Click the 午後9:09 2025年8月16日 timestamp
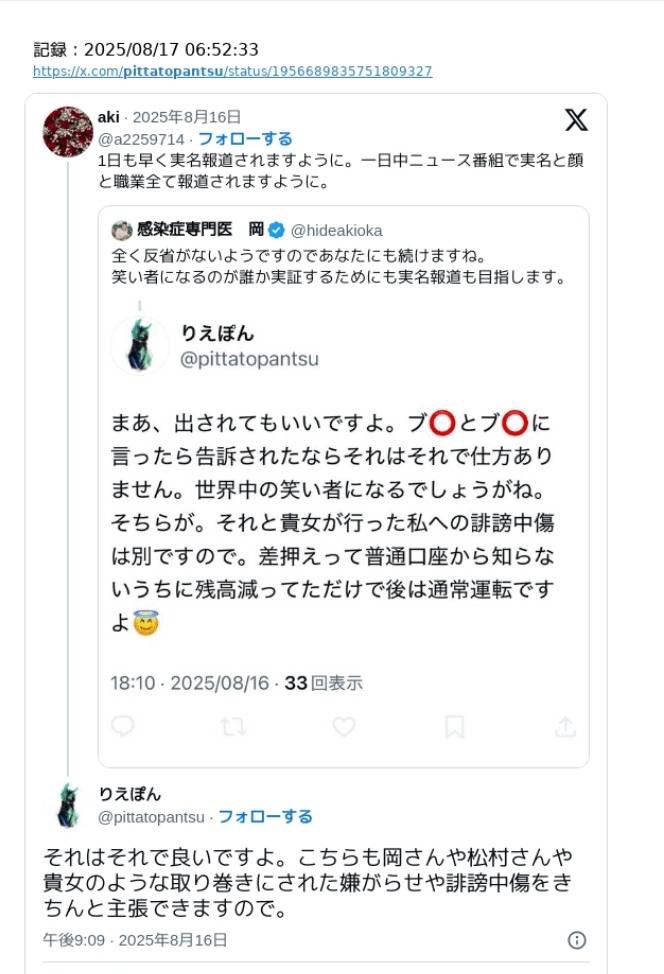 point(135,940)
